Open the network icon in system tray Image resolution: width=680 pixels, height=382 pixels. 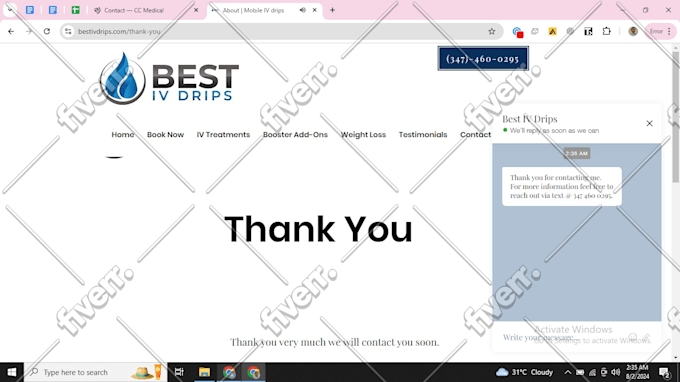(592, 372)
